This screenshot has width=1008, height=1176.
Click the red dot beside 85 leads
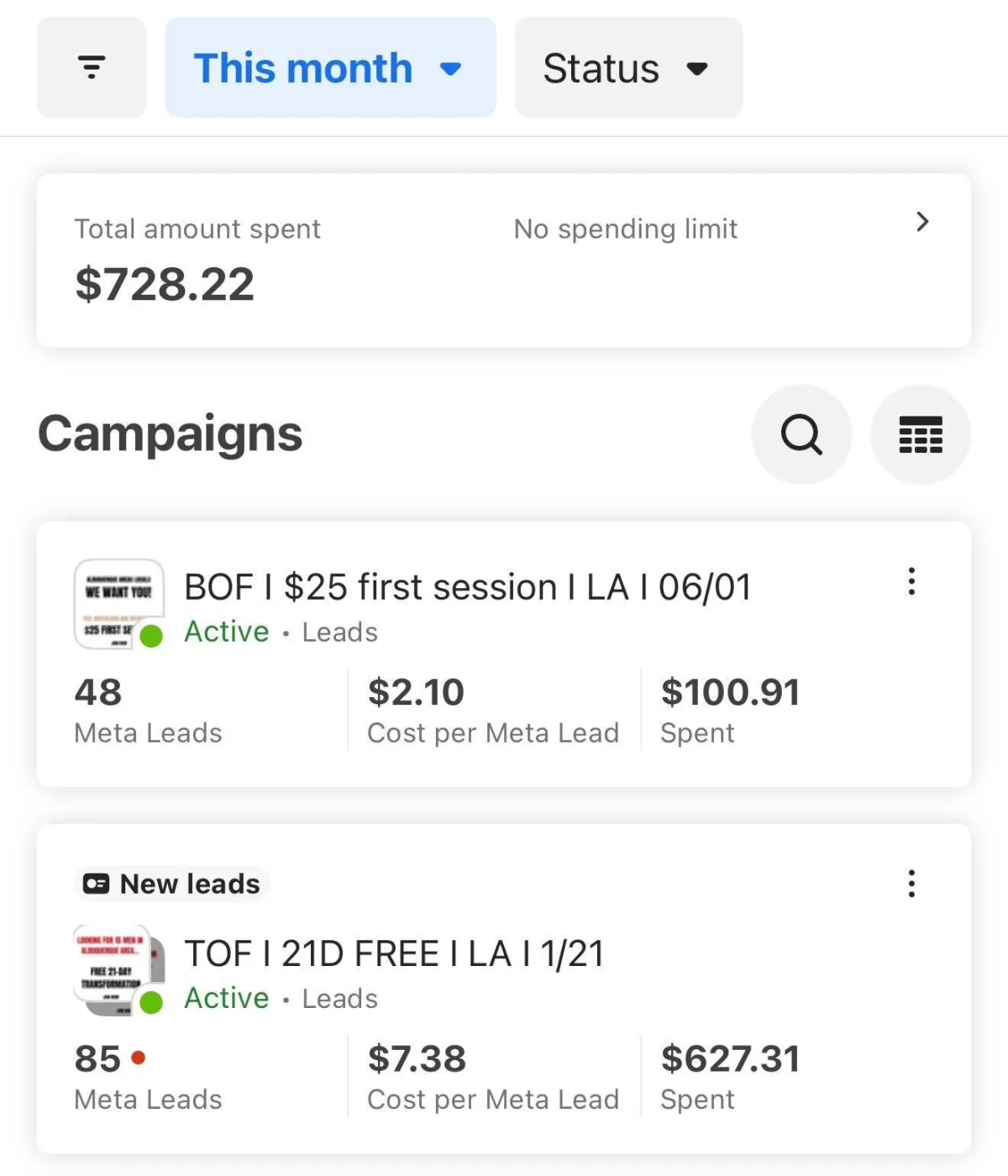pos(139,1058)
